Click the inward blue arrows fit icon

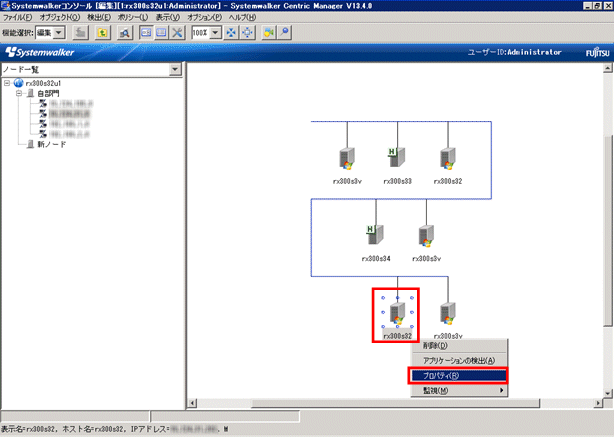pos(231,33)
